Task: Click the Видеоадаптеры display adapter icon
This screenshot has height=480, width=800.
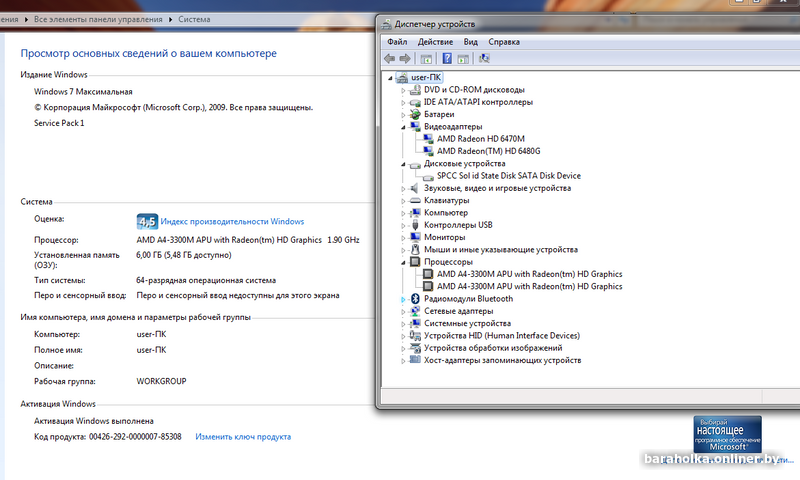Action: click(415, 127)
